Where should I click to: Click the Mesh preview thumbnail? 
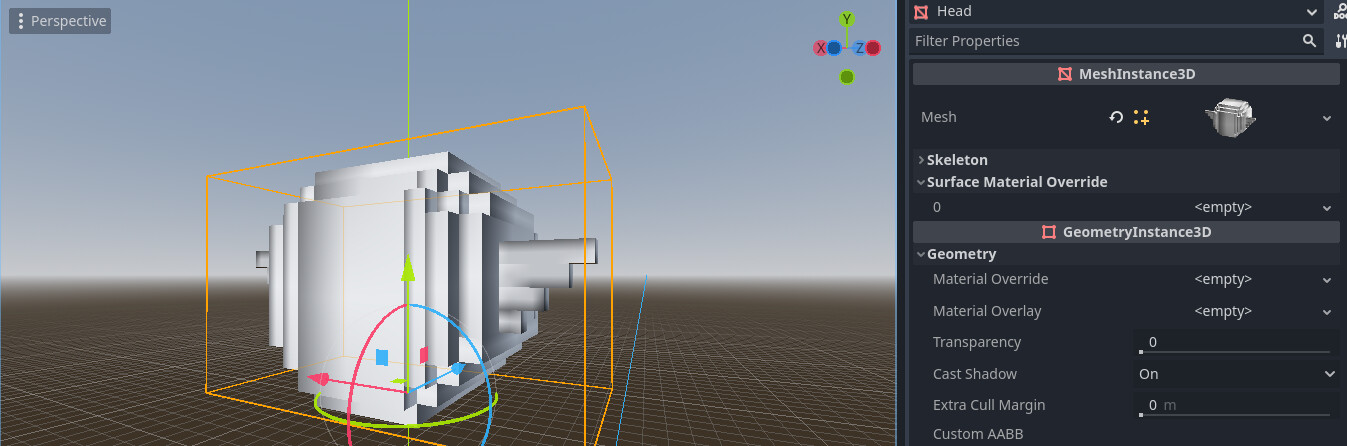[1231, 117]
